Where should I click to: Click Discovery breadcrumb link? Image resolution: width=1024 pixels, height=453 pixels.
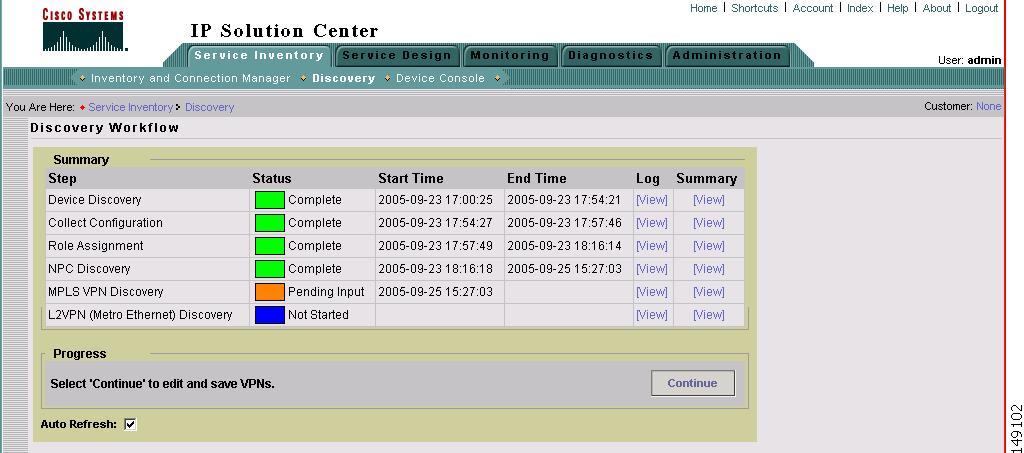click(210, 107)
